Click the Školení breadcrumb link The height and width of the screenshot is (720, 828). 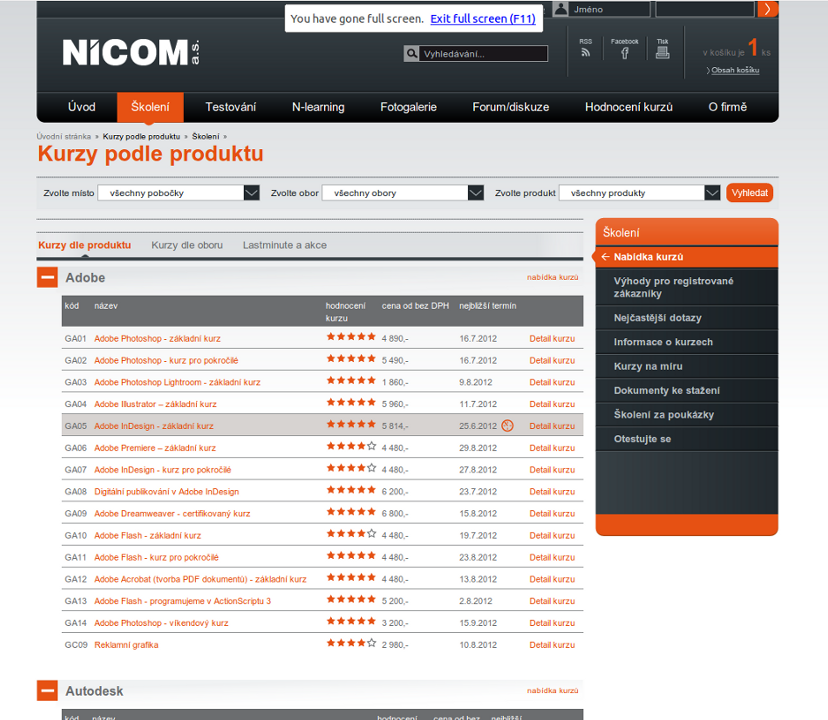coord(205,136)
